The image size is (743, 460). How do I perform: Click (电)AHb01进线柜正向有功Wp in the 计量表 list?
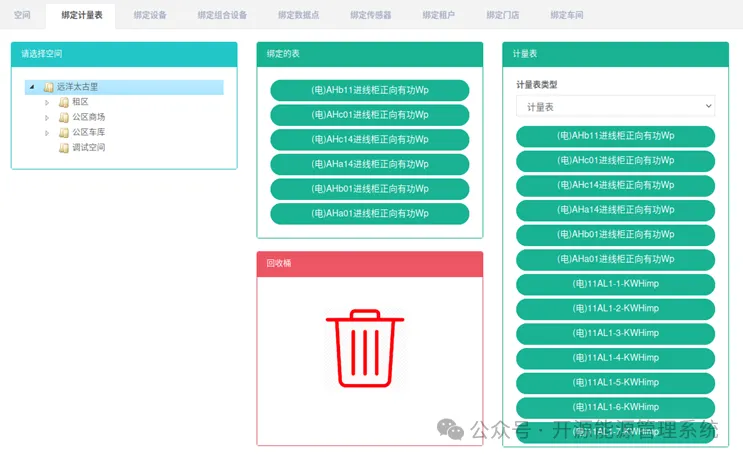[616, 235]
